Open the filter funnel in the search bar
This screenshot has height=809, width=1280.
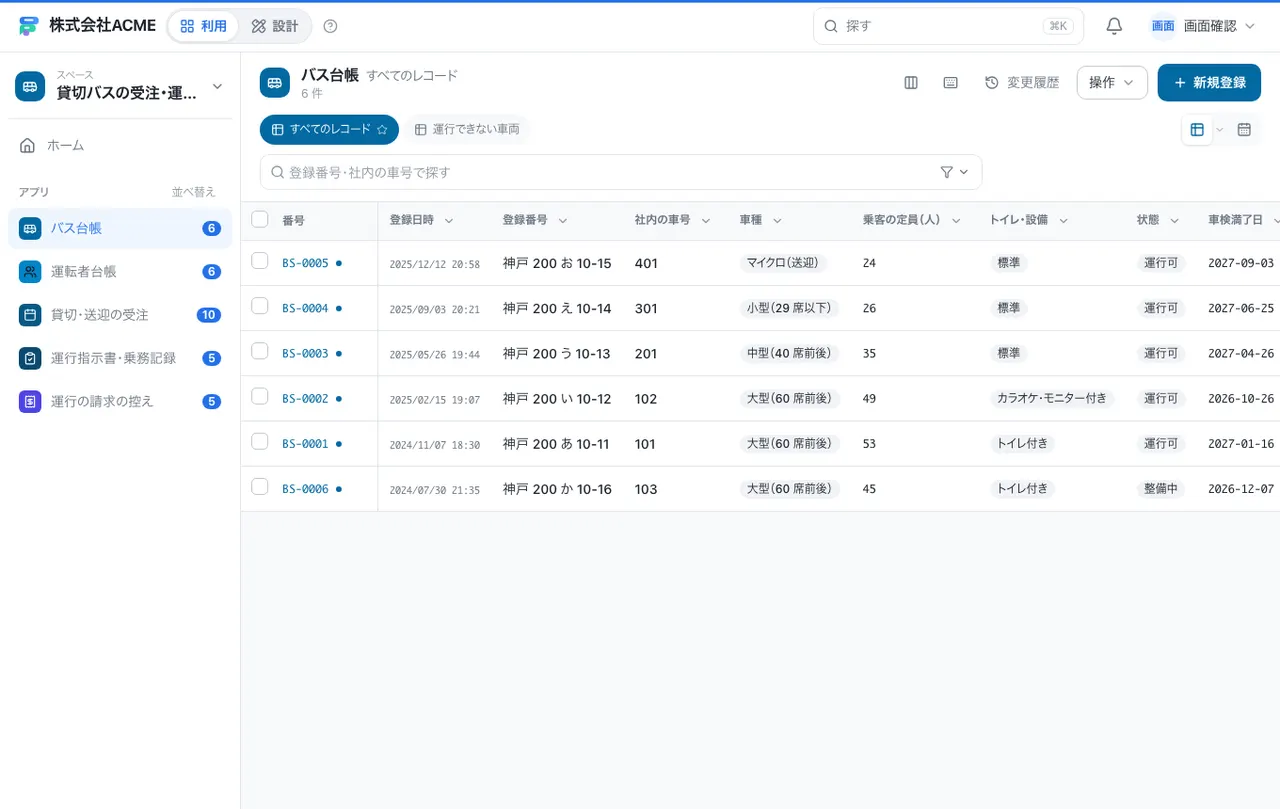point(954,172)
